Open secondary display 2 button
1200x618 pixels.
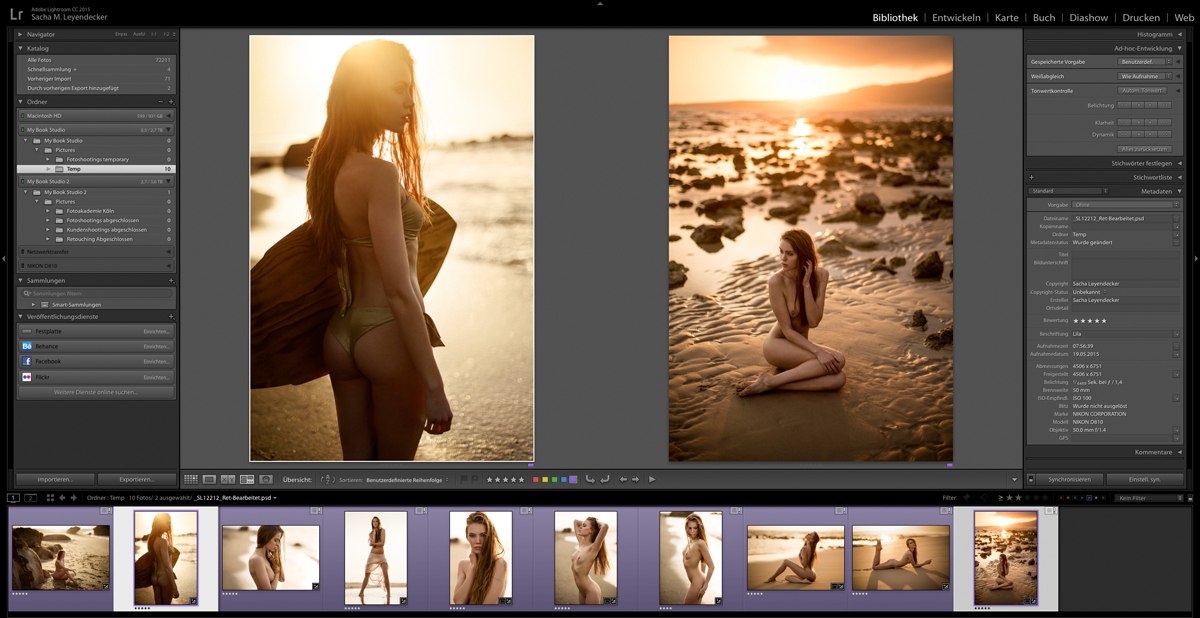(31, 497)
